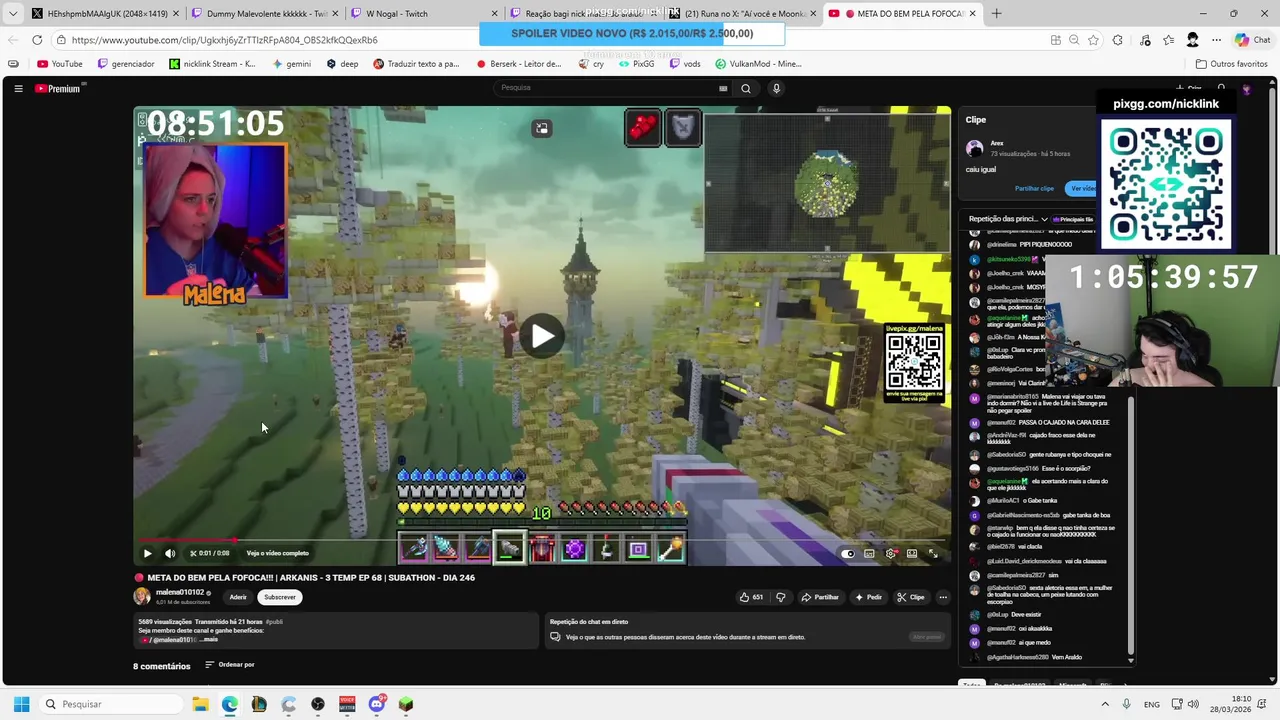Screen dimensions: 1280x720
Task: Play the clip with the center play button
Action: (x=541, y=336)
